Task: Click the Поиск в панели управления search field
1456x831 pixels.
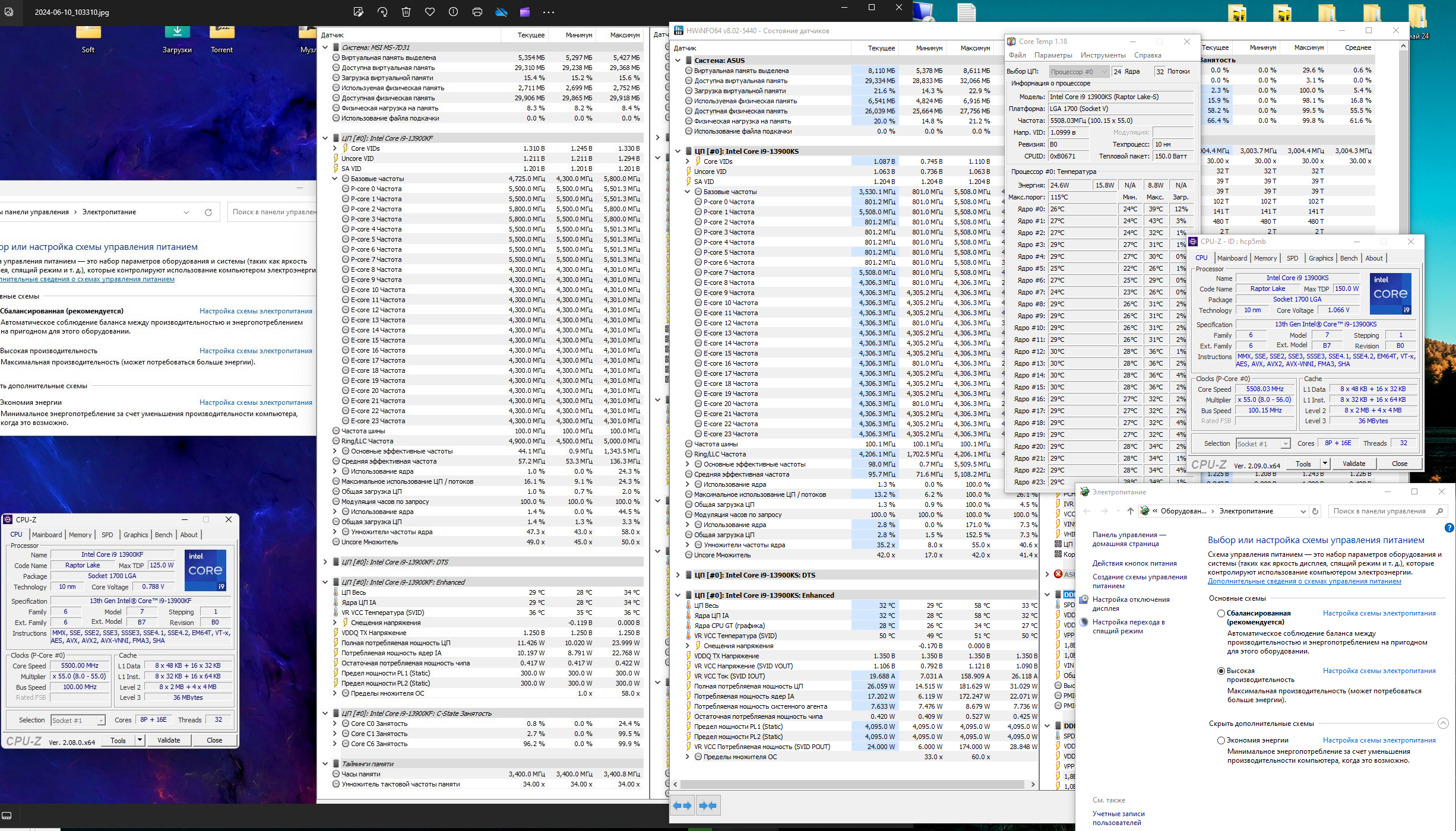Action: point(1379,511)
